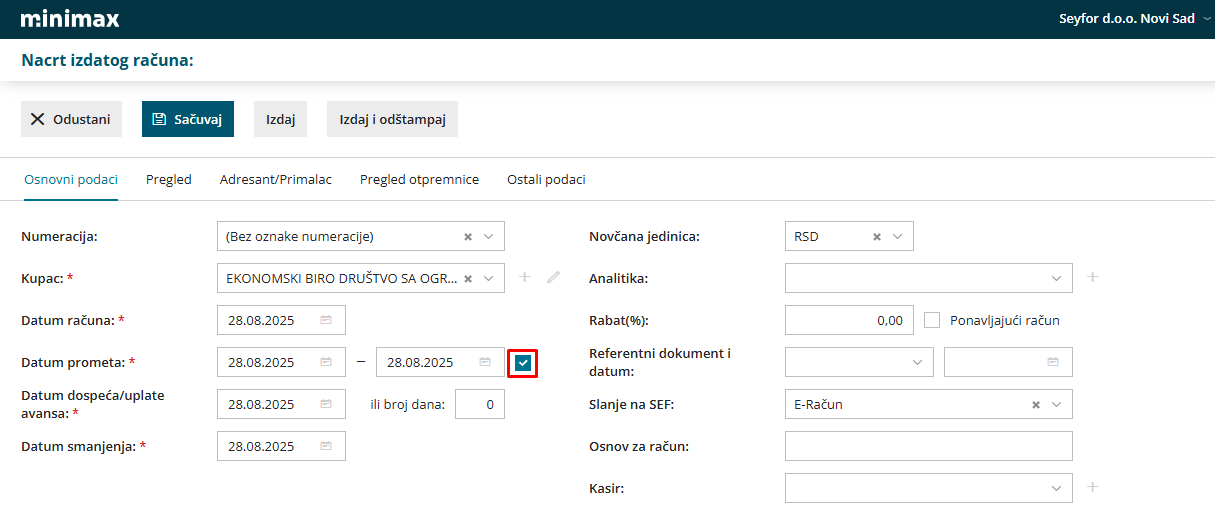Expand the Referentni dokument dropdown
This screenshot has width=1215, height=523.
(918, 363)
